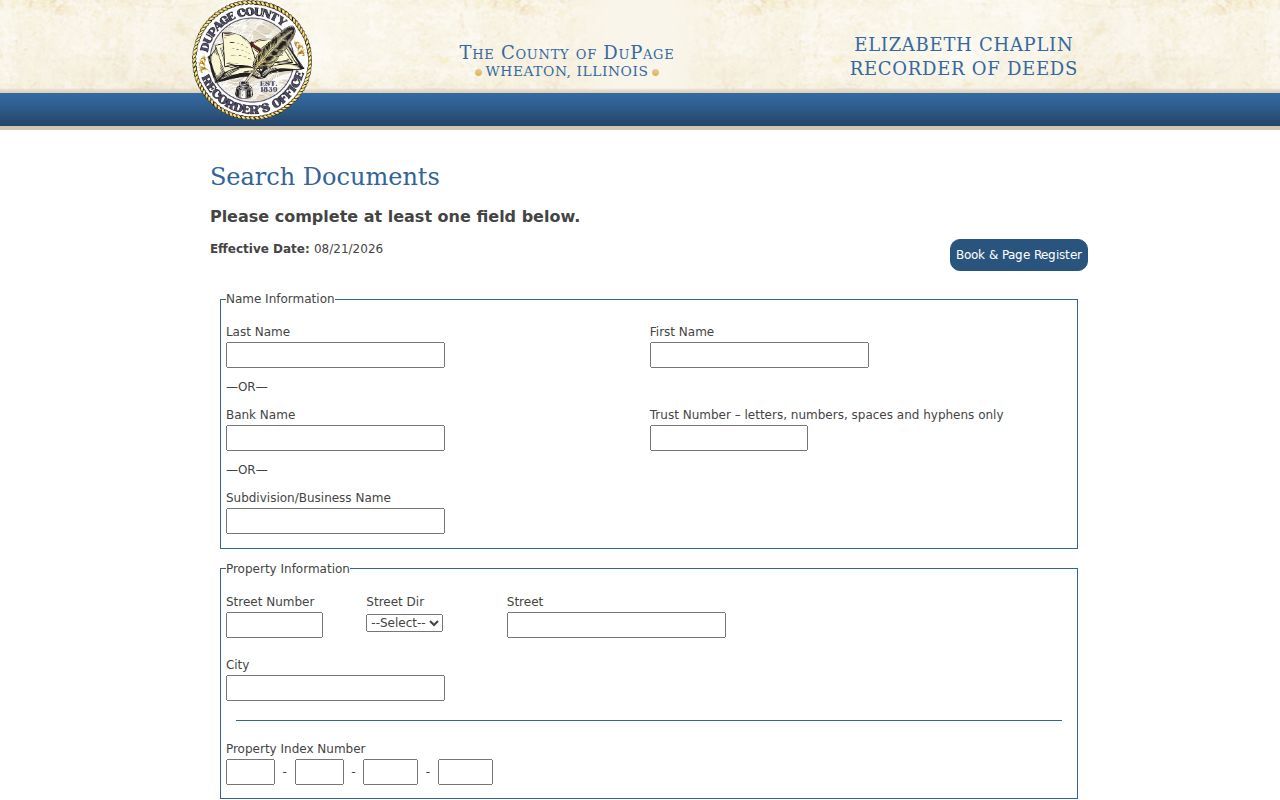Image resolution: width=1280 pixels, height=800 pixels.
Task: Click the 'Search Documents' page heading
Action: pyautogui.click(x=325, y=177)
